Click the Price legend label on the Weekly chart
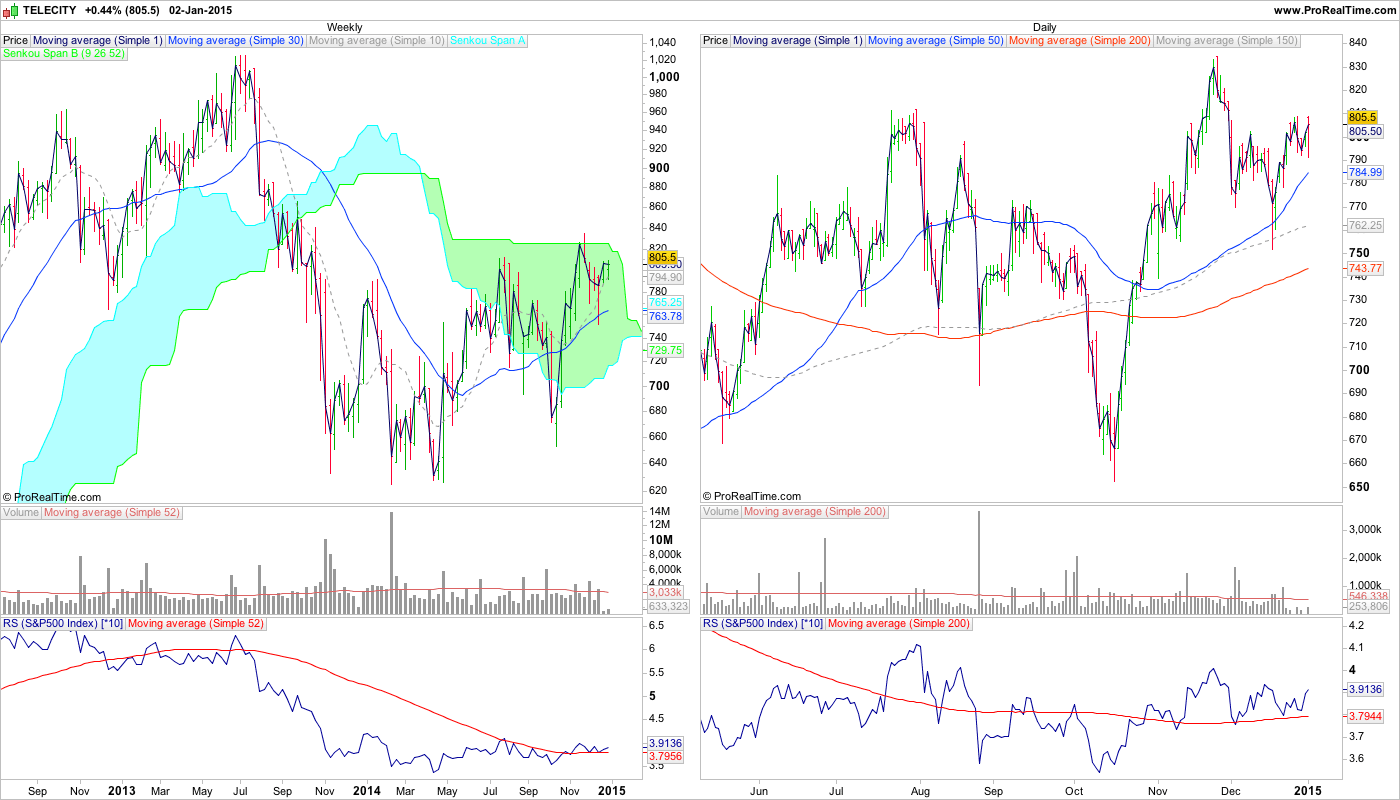The height and width of the screenshot is (800, 1400). pyautogui.click(x=15, y=41)
